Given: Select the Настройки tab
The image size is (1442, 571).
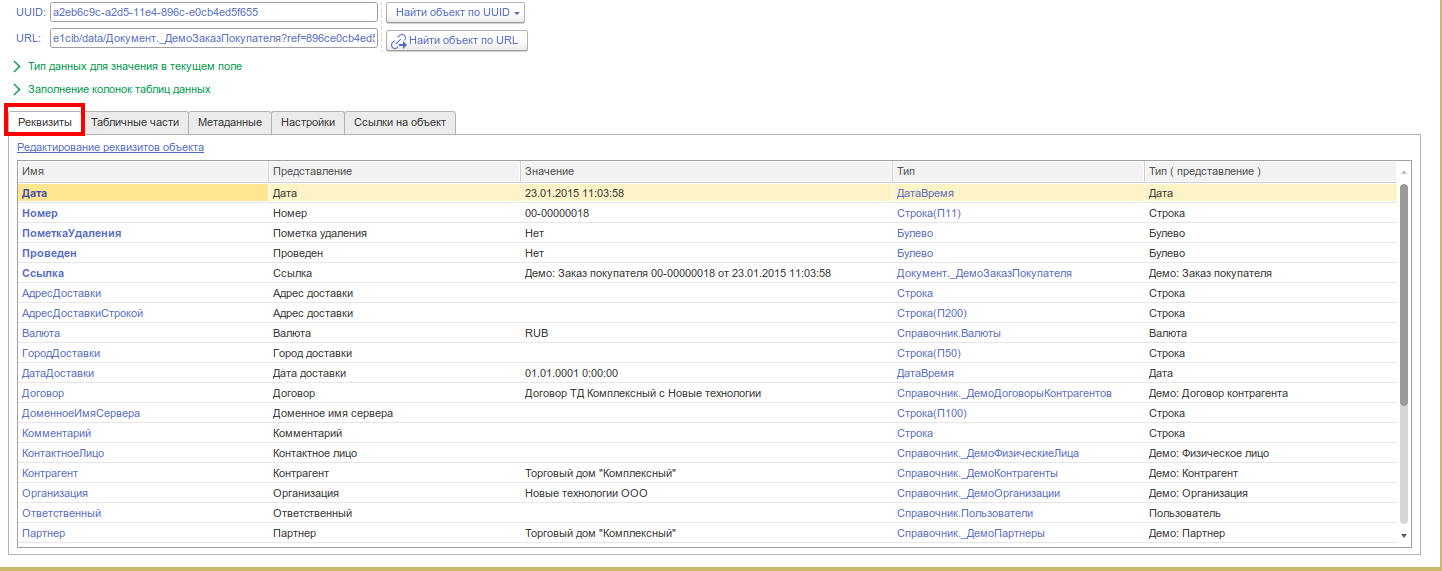Looking at the screenshot, I should tap(308, 122).
